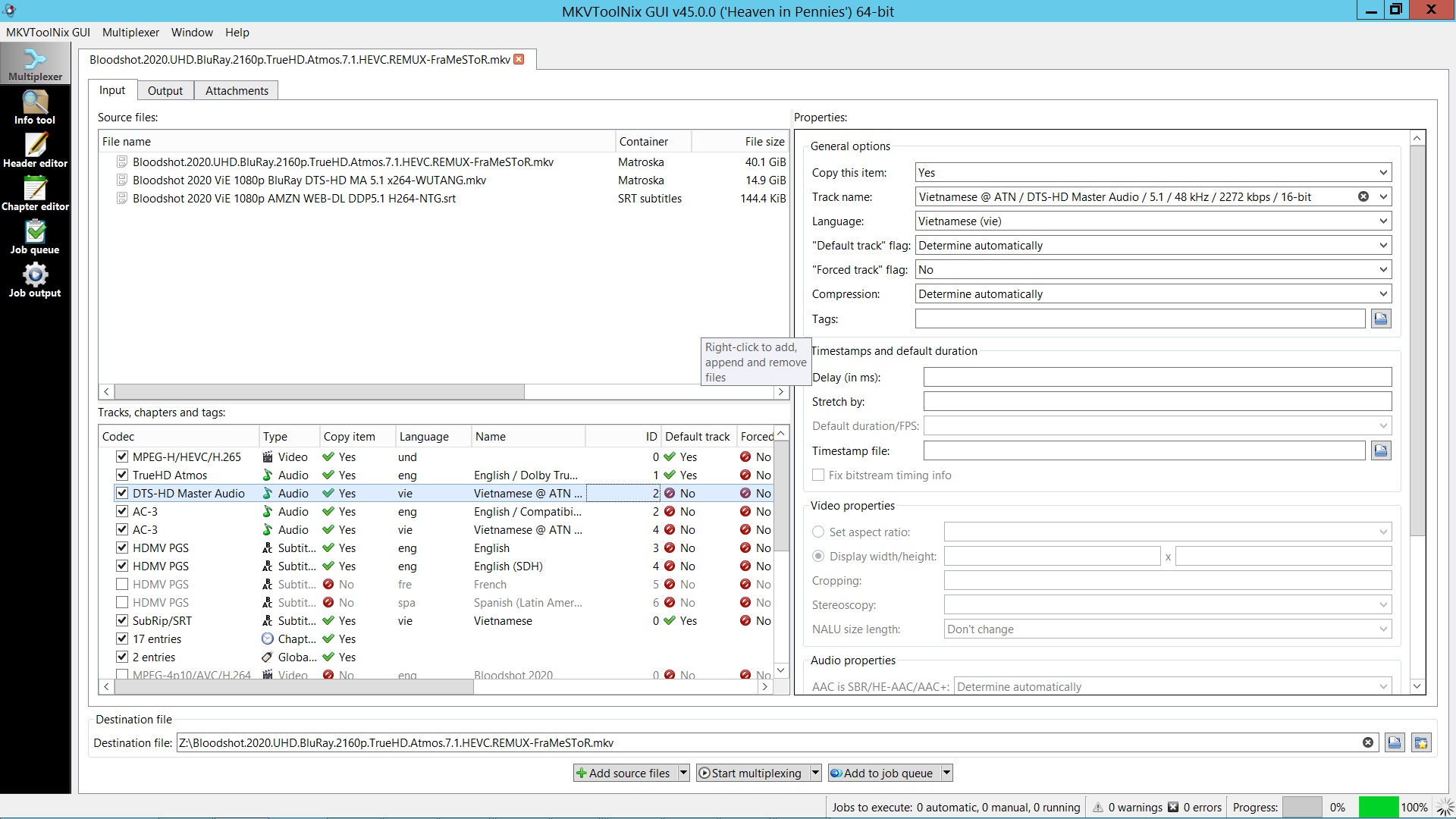Open the Info tool

pos(35,107)
